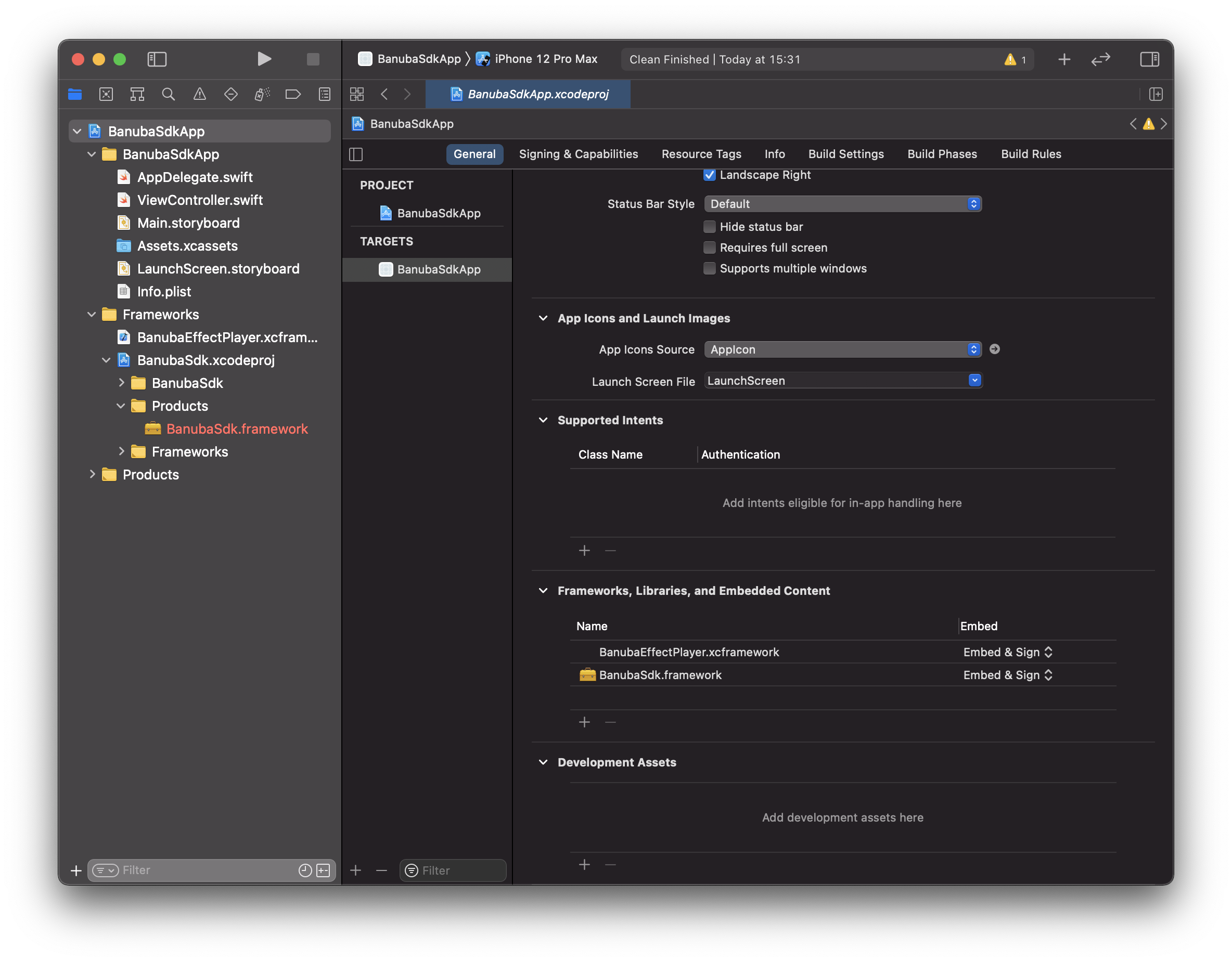This screenshot has height=962, width=1232.
Task: Open the Source Control navigator
Action: [x=106, y=94]
